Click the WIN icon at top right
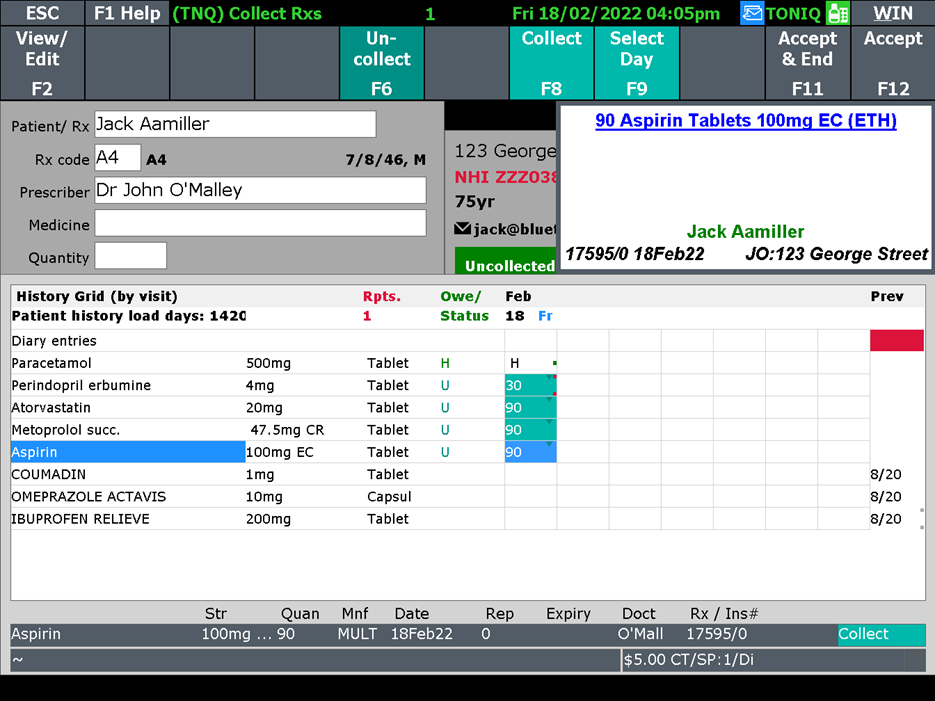Screen dimensions: 935x701 (893, 14)
